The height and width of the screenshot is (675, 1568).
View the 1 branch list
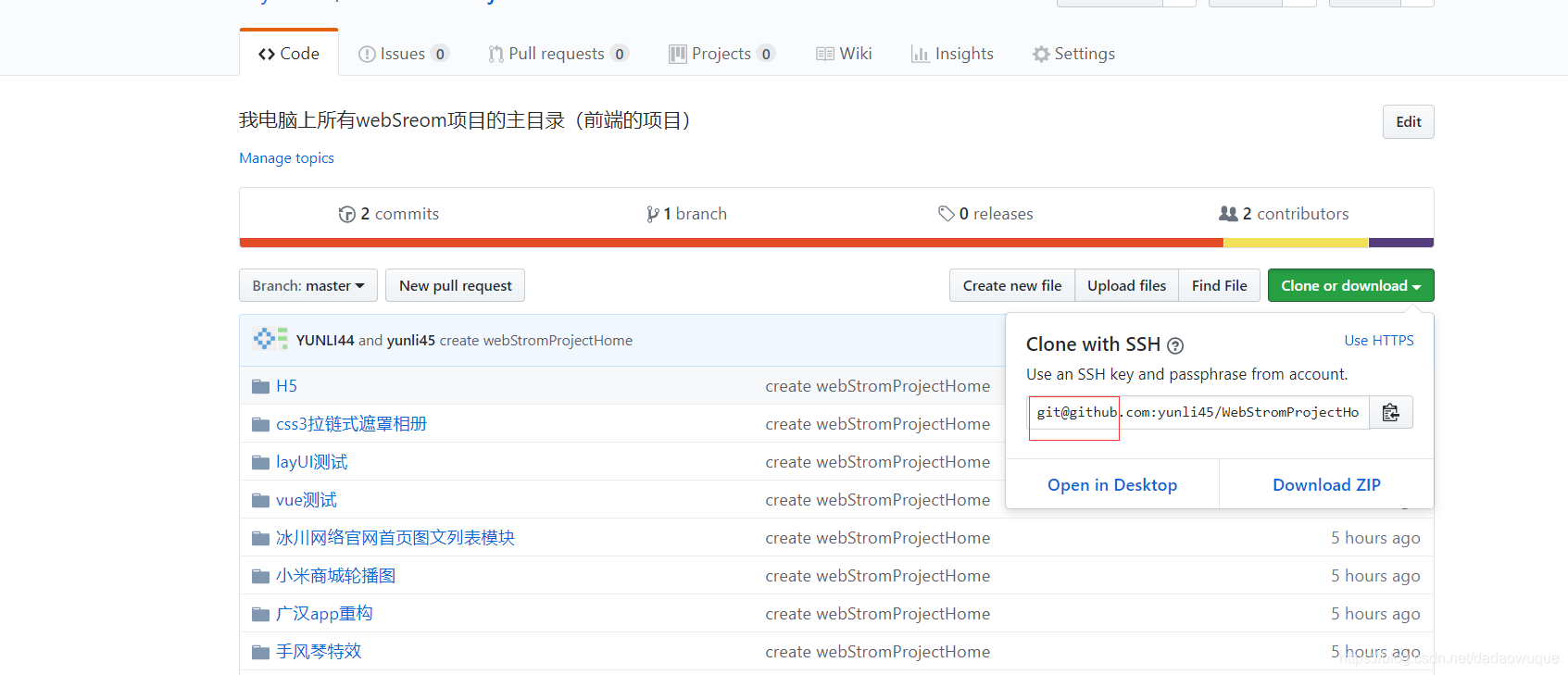pyautogui.click(x=686, y=214)
